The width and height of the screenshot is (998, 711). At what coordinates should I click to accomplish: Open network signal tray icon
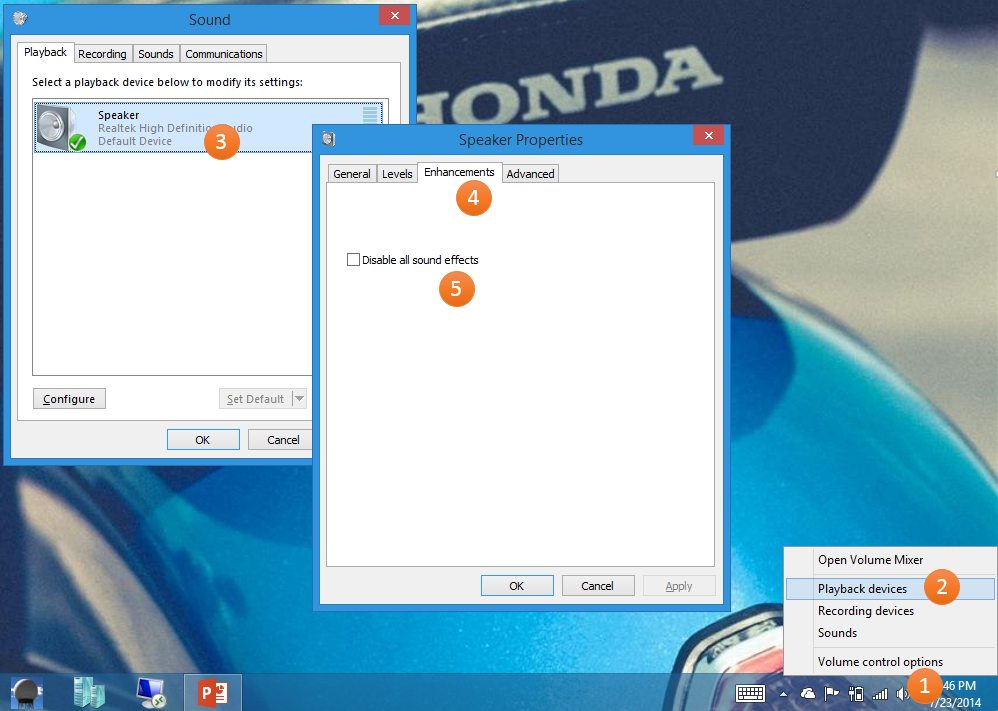880,694
